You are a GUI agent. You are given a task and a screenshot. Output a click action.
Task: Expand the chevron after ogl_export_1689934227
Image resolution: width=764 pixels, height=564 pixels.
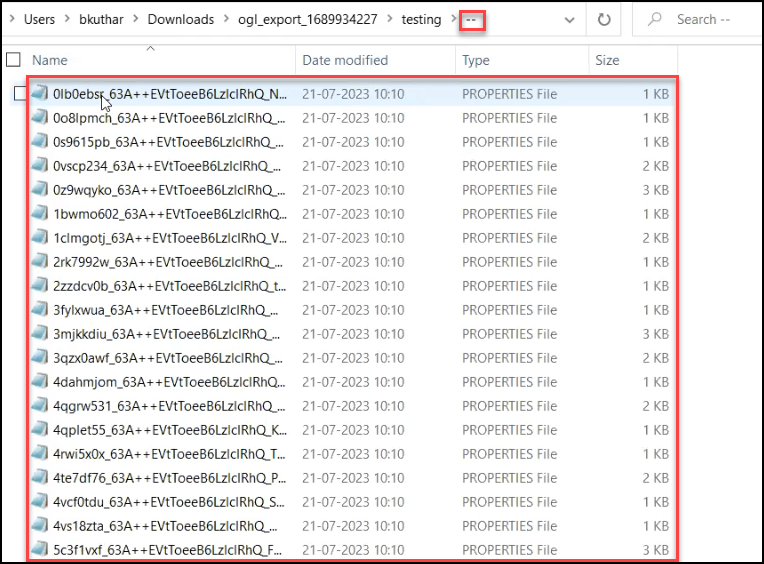(389, 19)
